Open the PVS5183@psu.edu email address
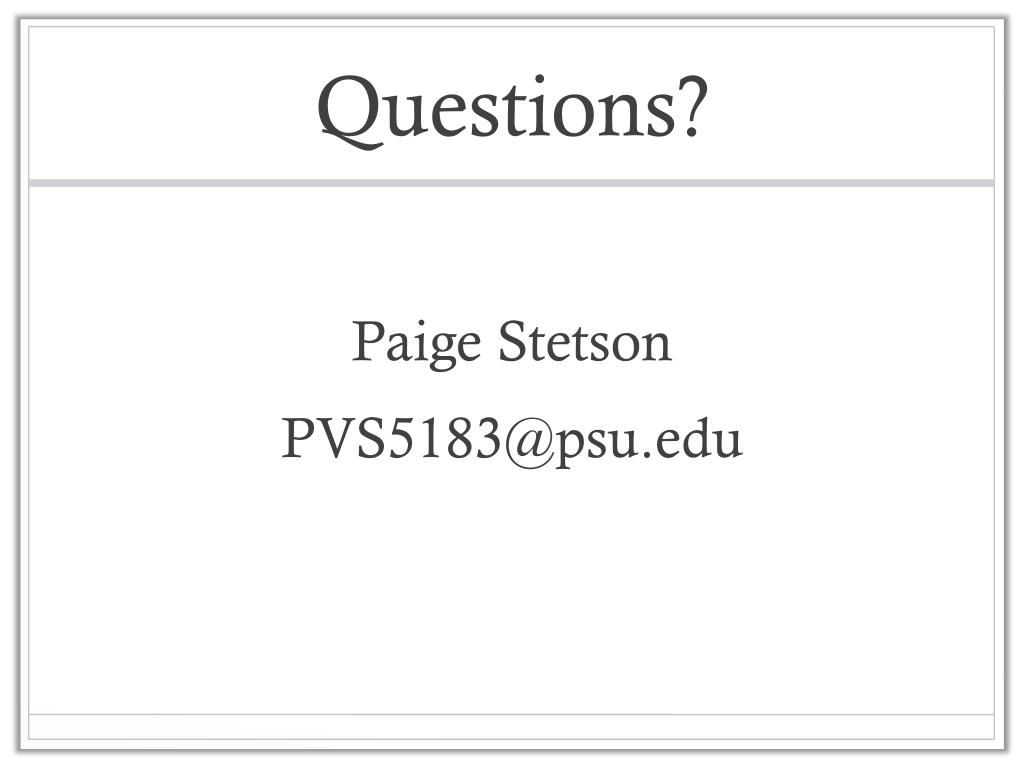This screenshot has height=768, width=1024. (512, 440)
